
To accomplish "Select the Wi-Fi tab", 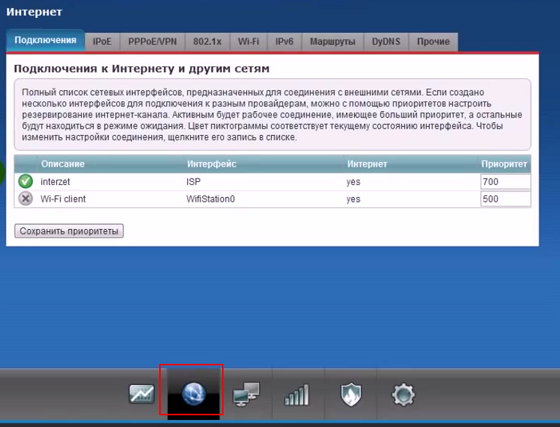I will (249, 42).
